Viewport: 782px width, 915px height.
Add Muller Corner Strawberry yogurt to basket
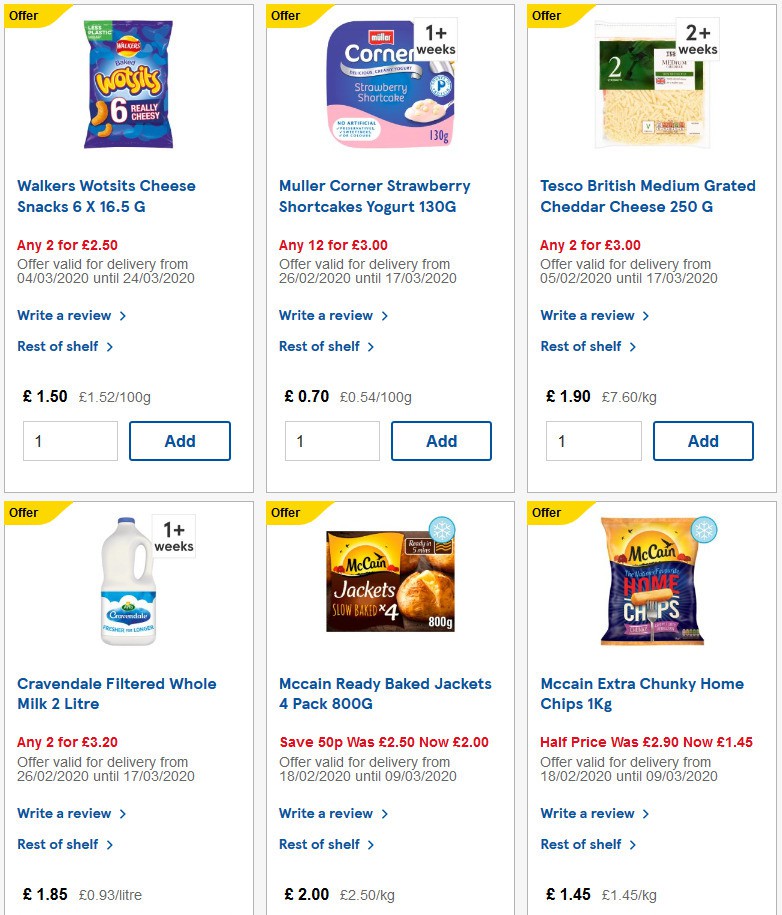point(441,440)
